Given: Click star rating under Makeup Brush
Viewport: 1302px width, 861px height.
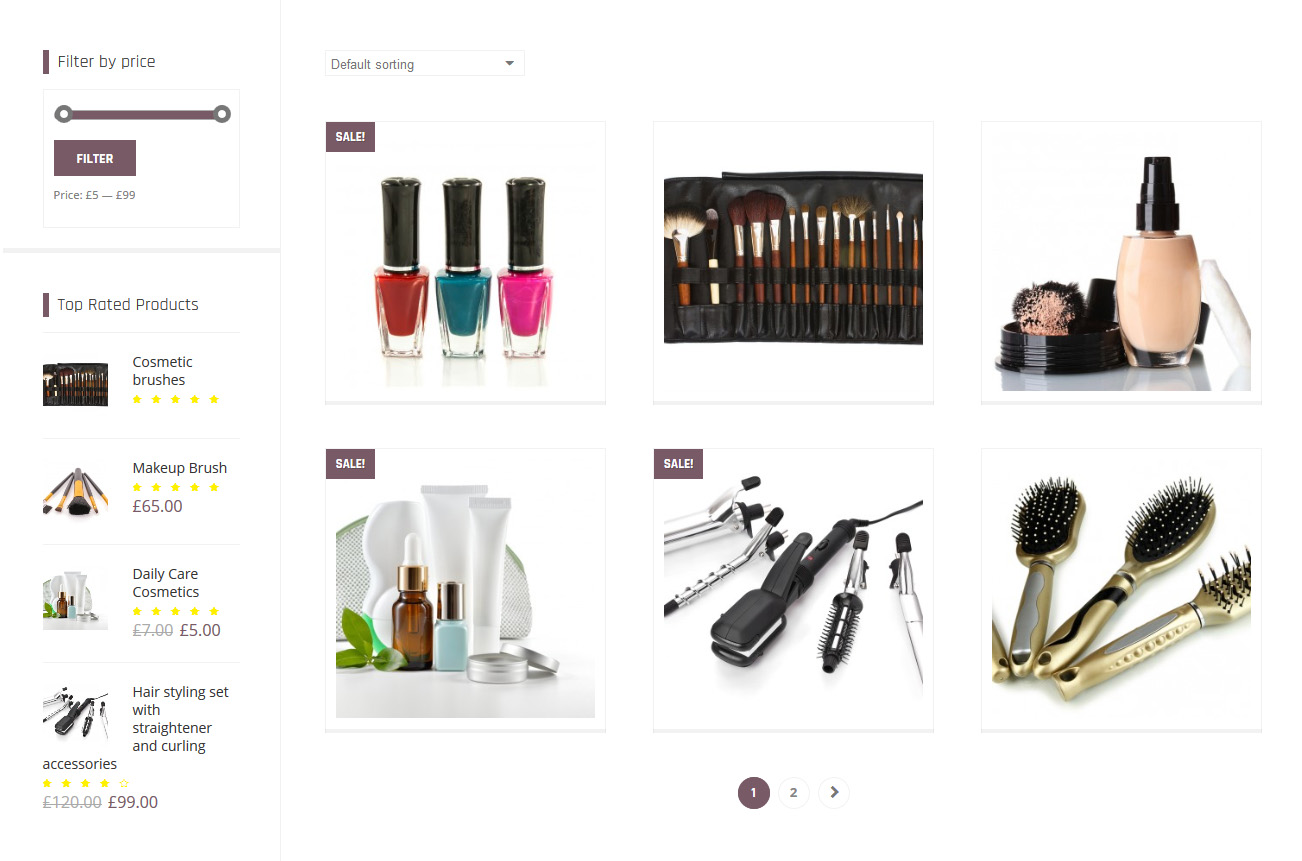Looking at the screenshot, I should 176,488.
